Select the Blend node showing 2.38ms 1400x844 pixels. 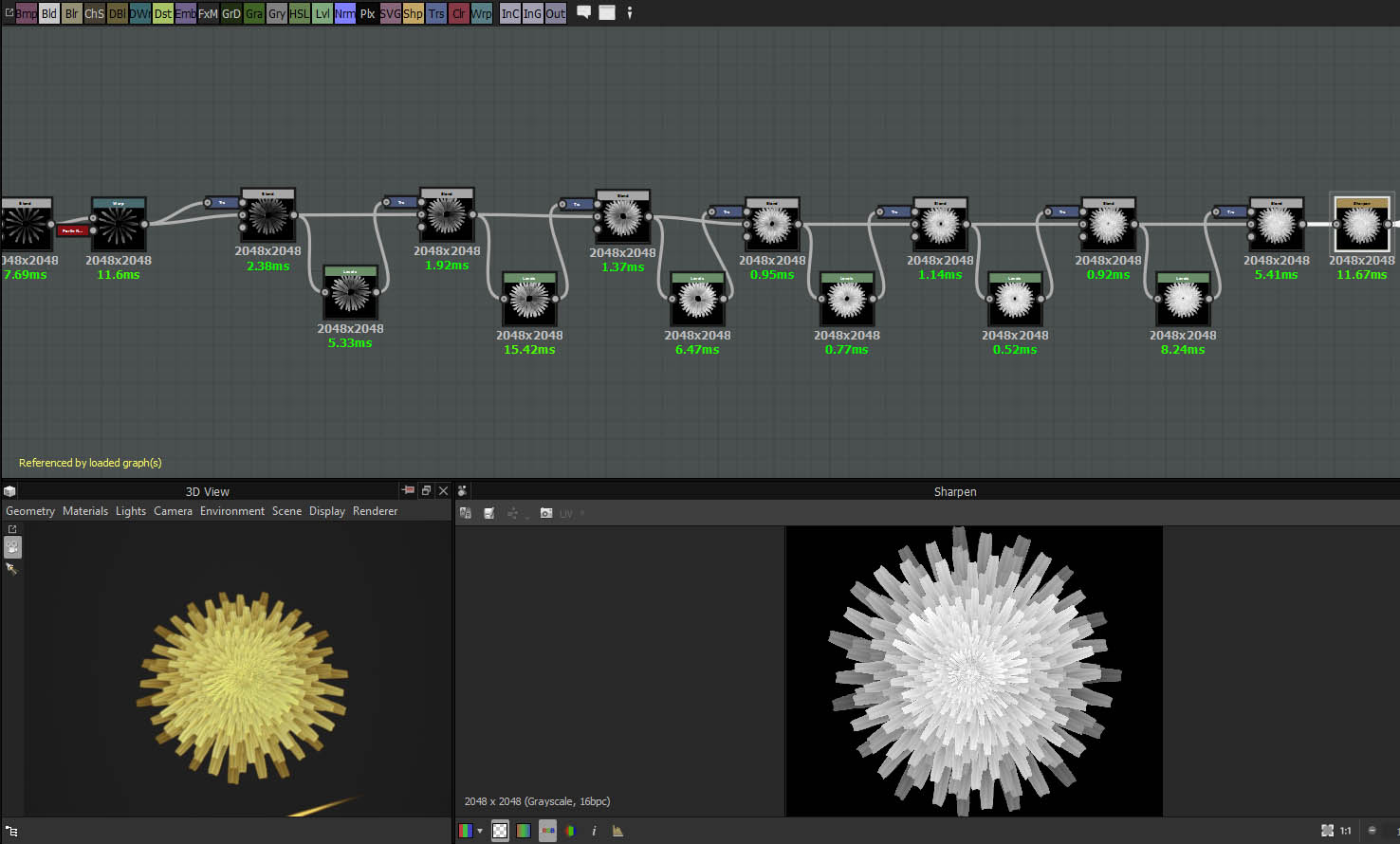point(268,215)
